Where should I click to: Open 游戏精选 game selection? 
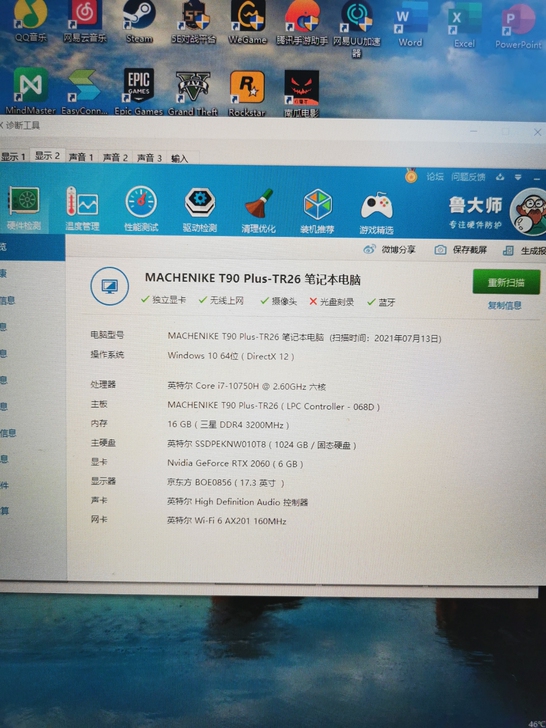click(377, 213)
